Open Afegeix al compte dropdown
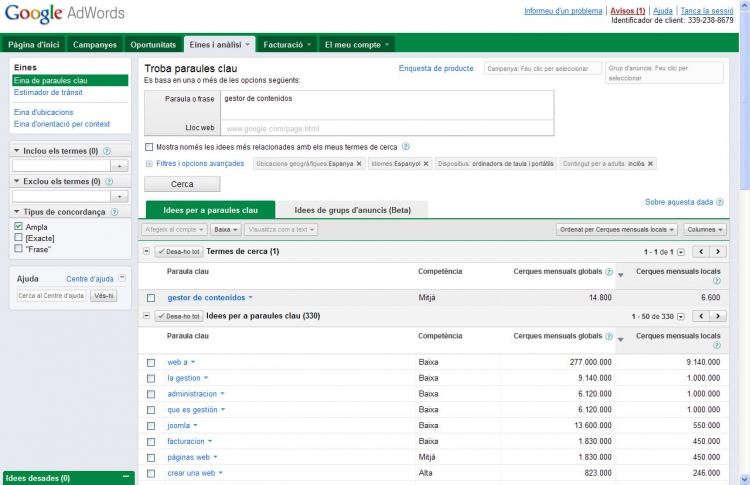 [x=174, y=230]
